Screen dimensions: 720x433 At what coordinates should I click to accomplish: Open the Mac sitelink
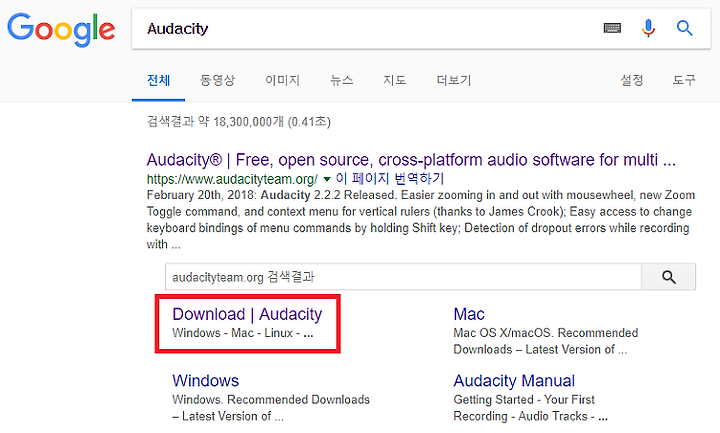[x=469, y=314]
